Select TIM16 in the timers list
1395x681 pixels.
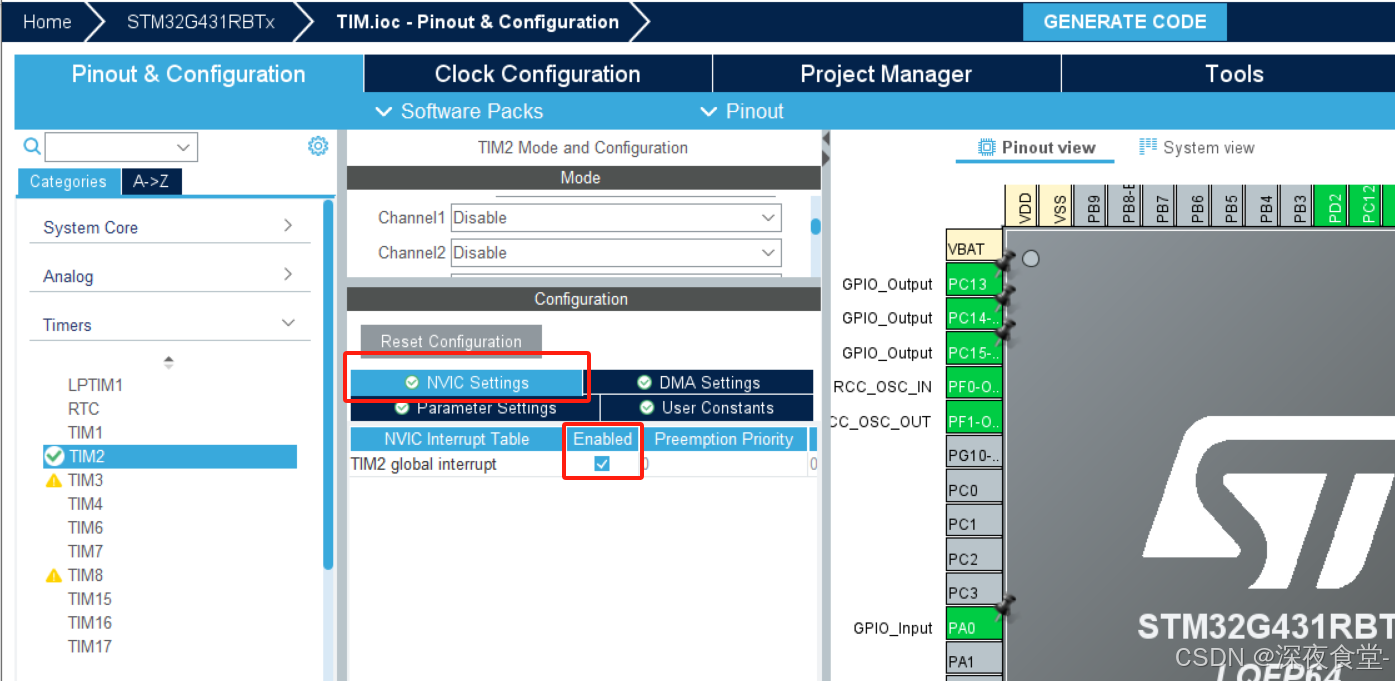[89, 623]
